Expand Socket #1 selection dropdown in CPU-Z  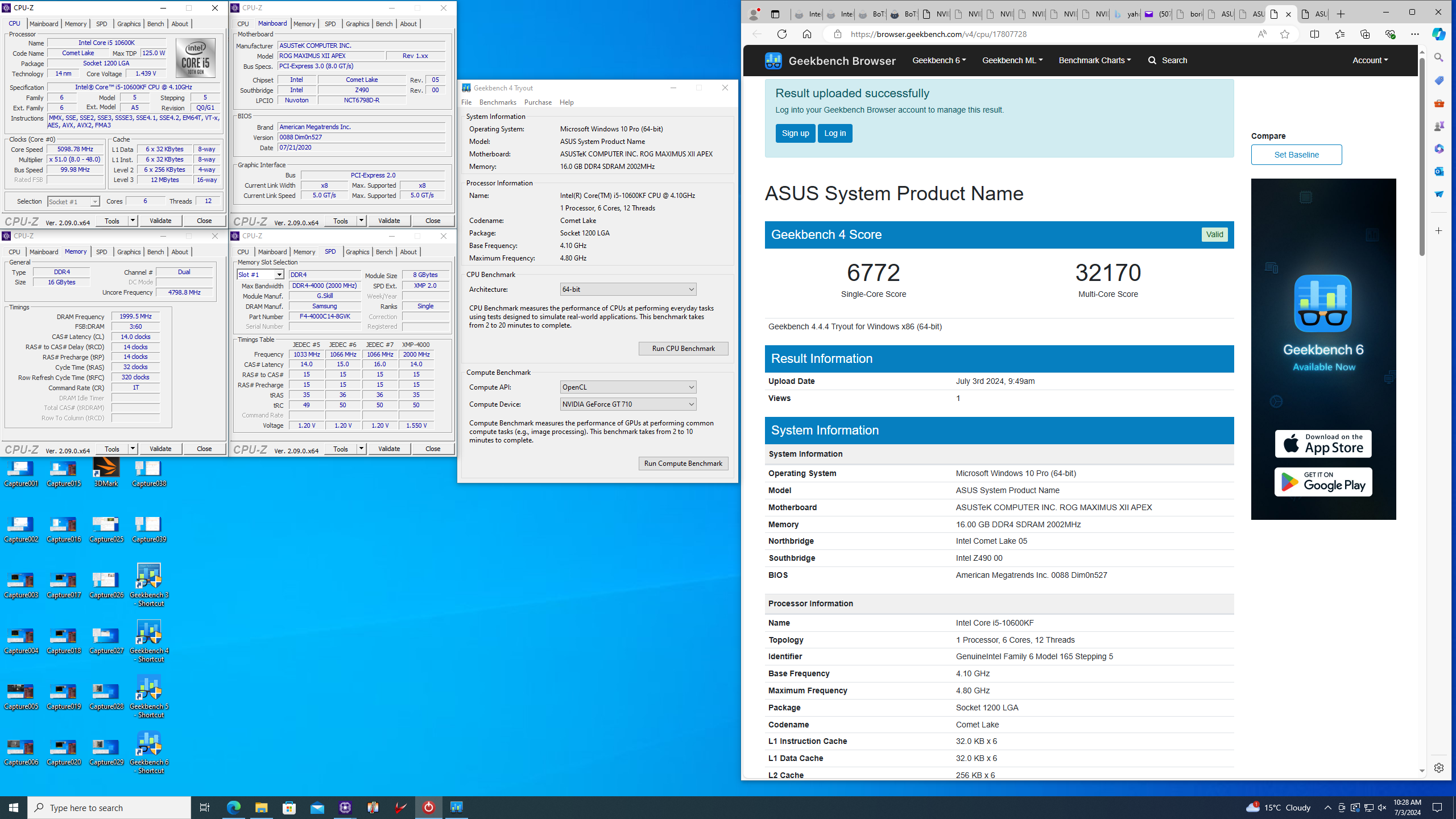pos(94,202)
